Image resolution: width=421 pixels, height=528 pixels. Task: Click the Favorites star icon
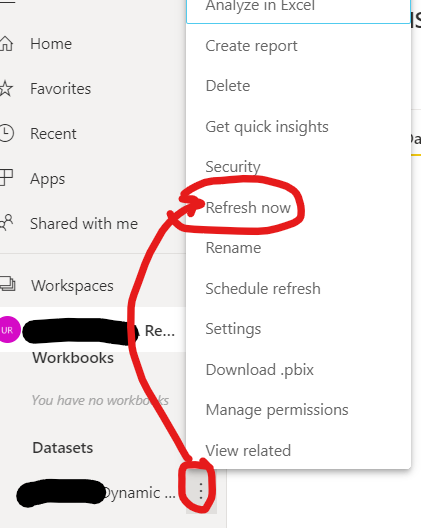coord(6,89)
